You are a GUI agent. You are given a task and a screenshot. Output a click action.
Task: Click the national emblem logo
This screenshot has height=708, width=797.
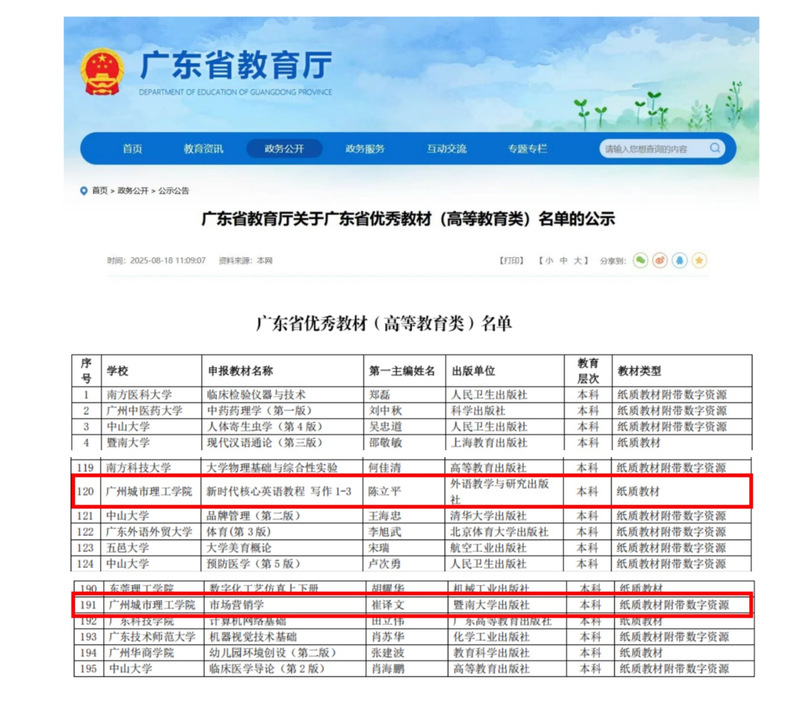[102, 72]
